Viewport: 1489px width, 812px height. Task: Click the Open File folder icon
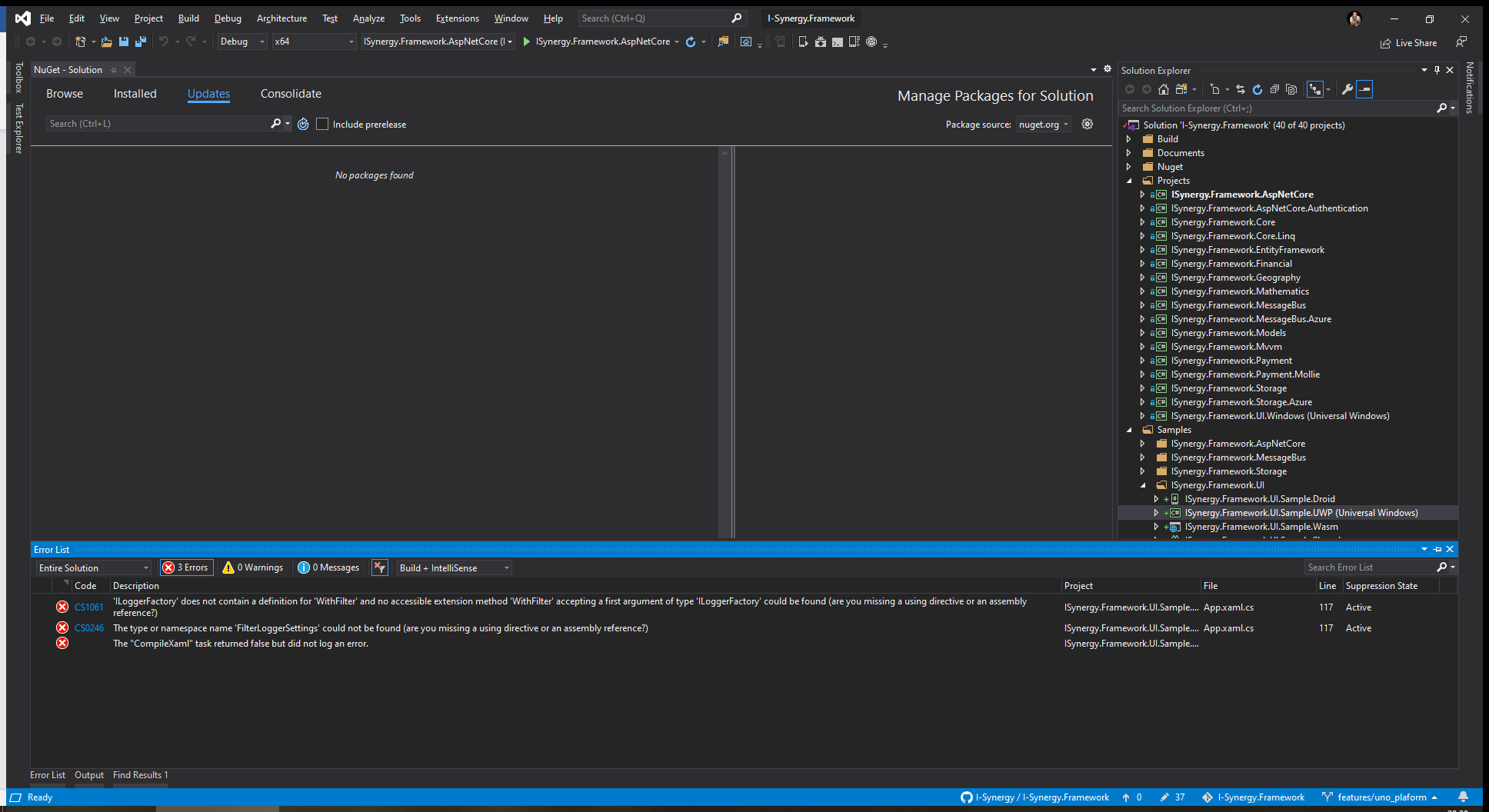(107, 42)
